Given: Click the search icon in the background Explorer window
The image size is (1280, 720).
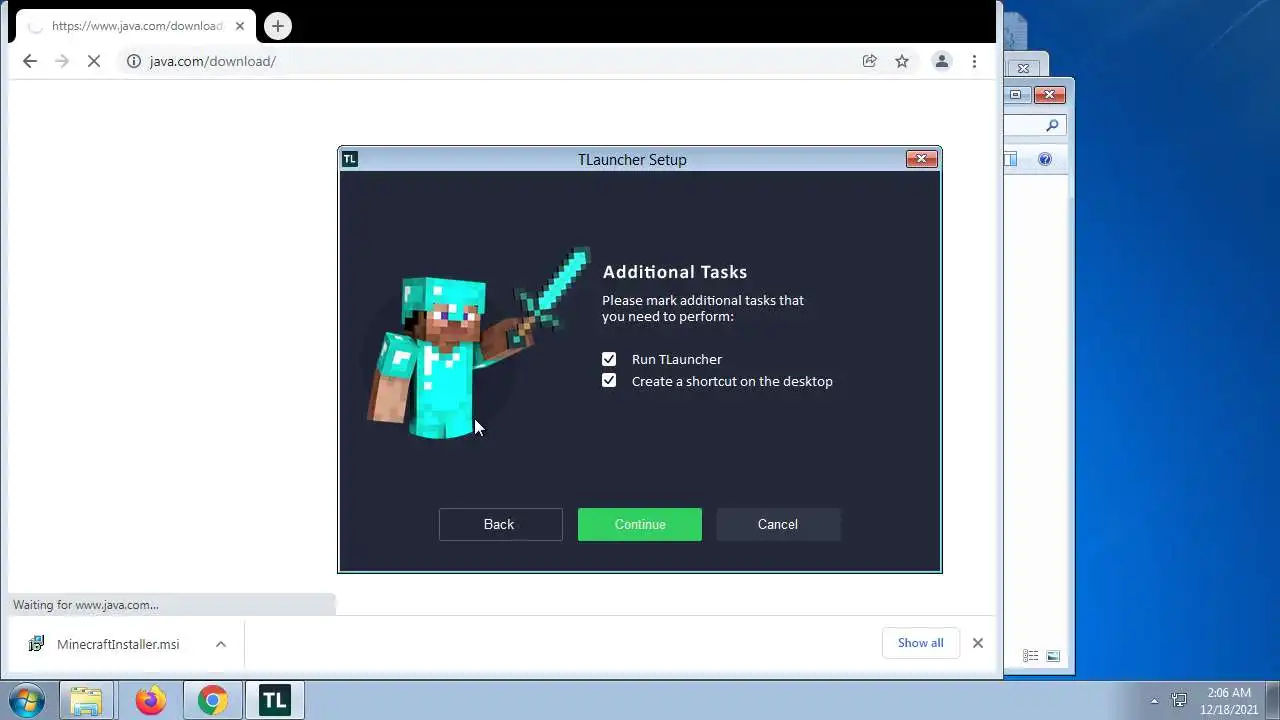Looking at the screenshot, I should point(1052,126).
